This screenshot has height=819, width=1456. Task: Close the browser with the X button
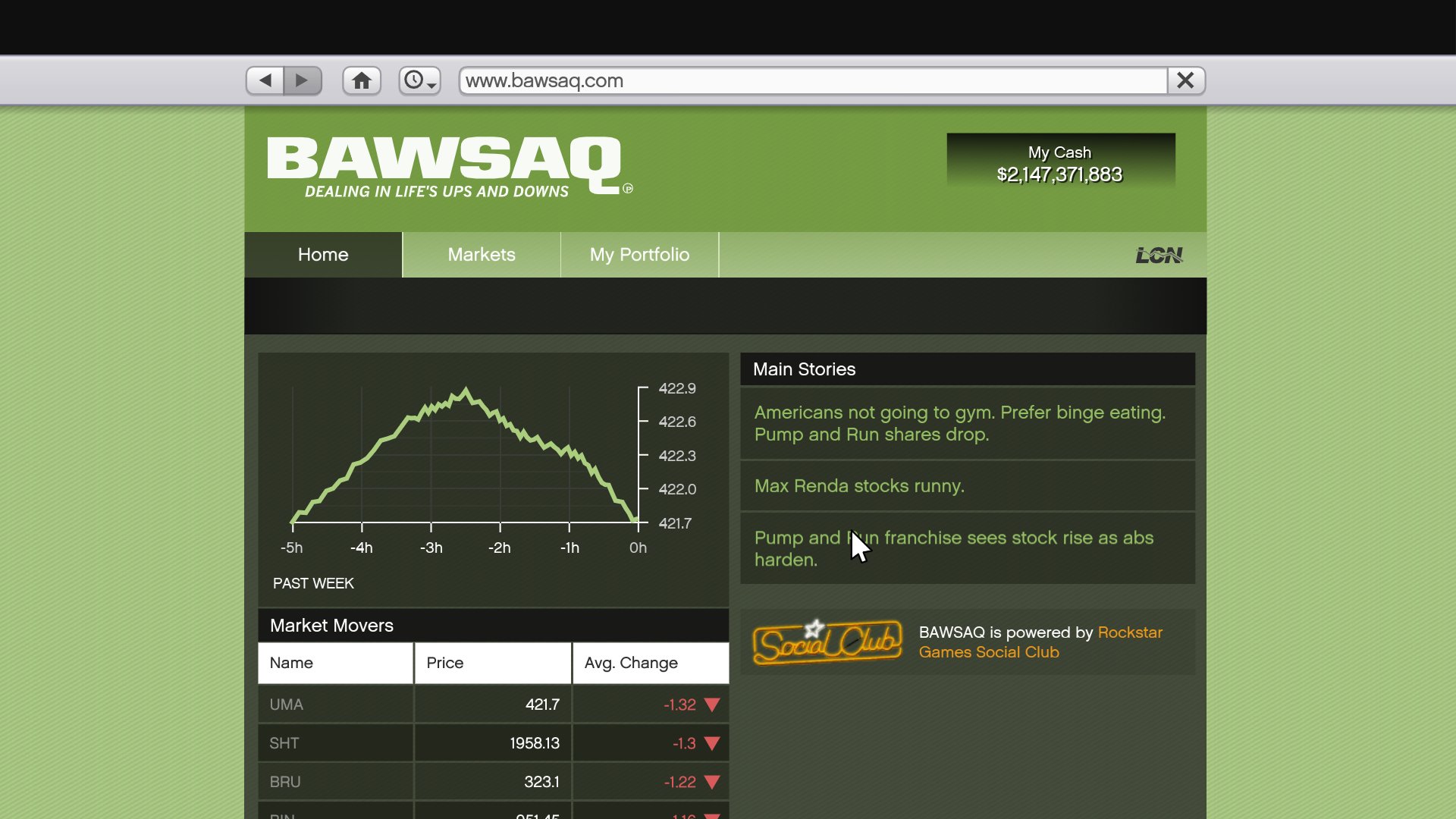tap(1186, 80)
